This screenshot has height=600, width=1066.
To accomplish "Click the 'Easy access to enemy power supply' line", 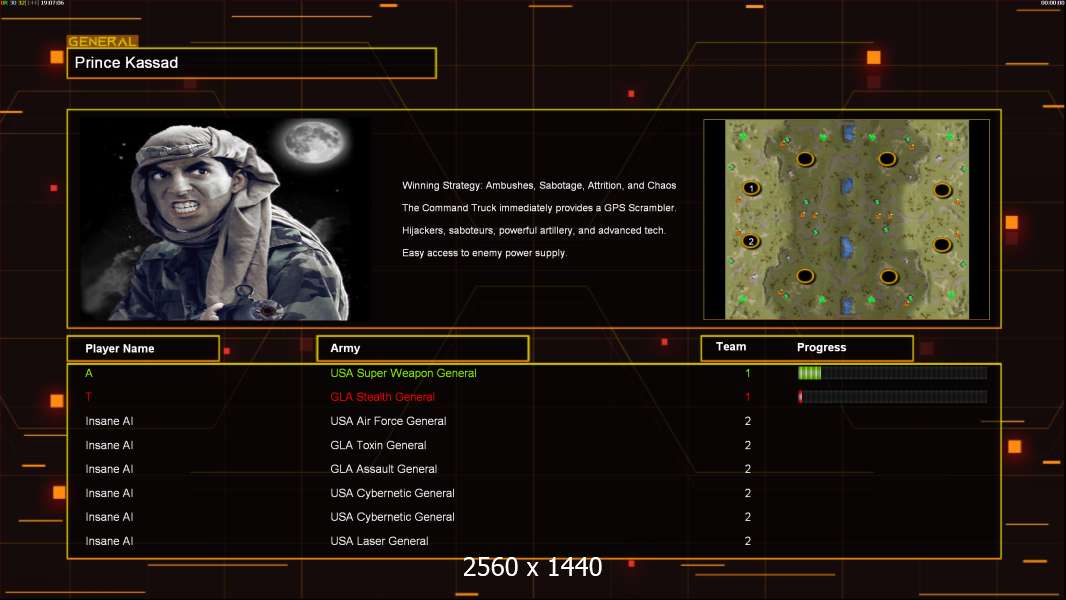I will point(484,253).
